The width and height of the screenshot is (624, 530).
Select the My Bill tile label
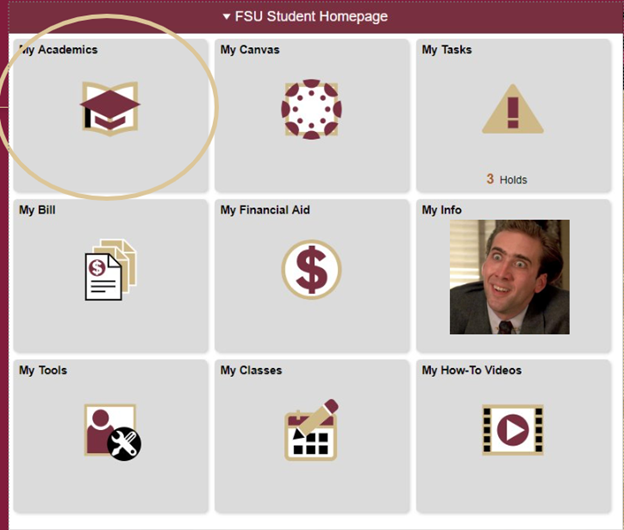(x=36, y=210)
